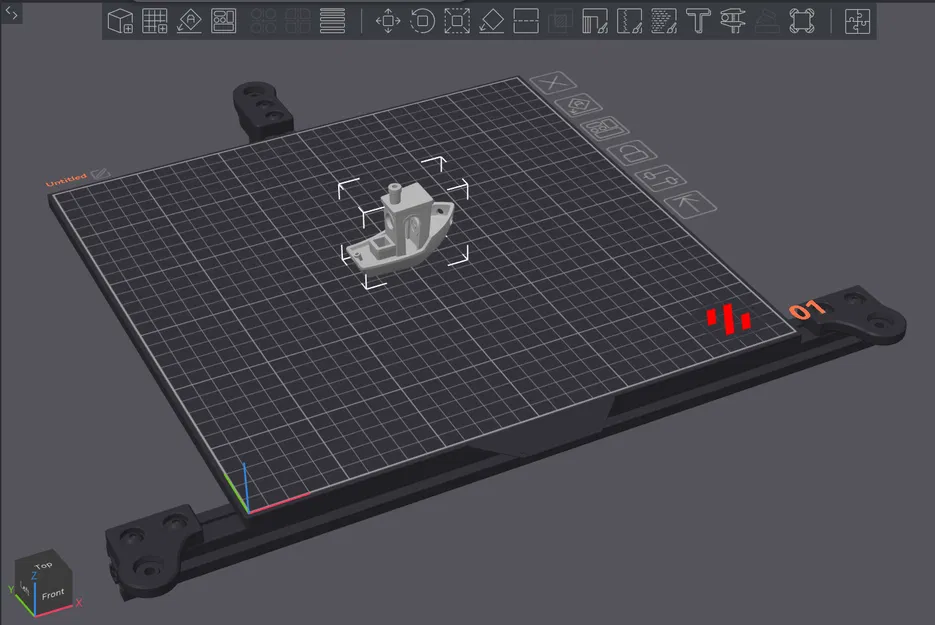Select the Scale tool
This screenshot has height=625, width=935.
[458, 20]
